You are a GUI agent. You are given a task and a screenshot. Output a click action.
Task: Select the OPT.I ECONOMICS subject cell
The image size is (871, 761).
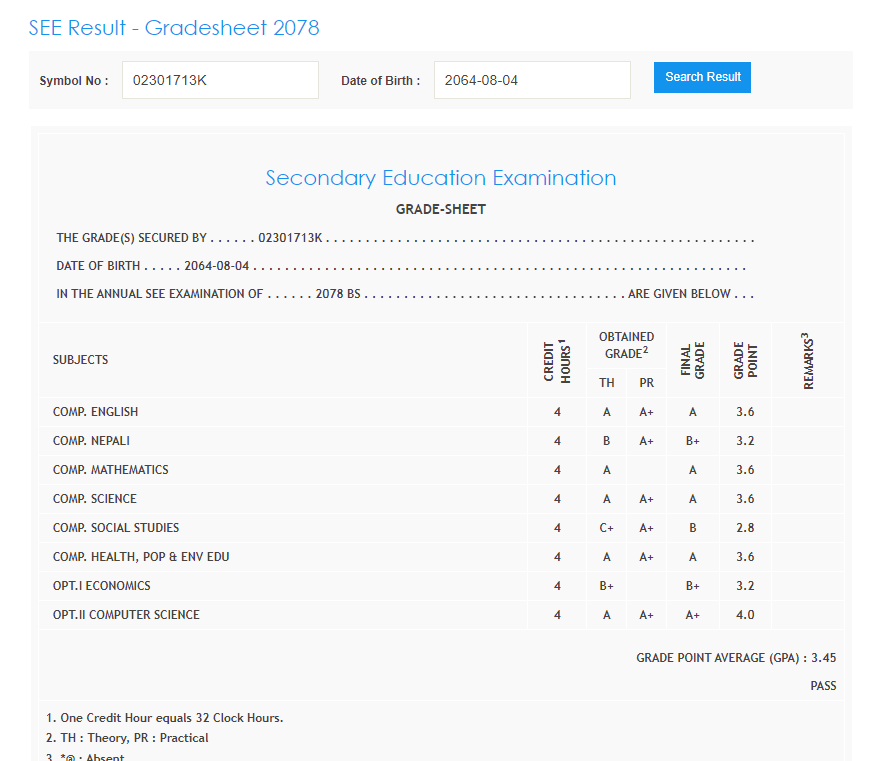pos(102,586)
